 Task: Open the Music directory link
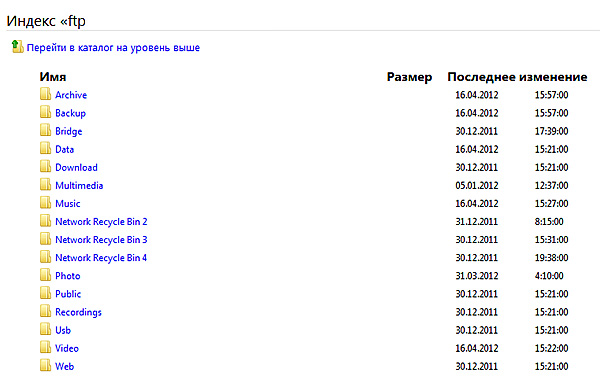[68, 203]
